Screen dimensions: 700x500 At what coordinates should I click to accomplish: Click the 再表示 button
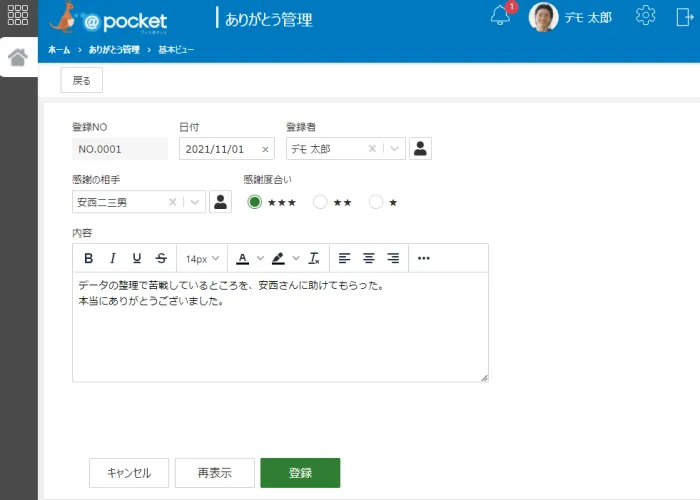coord(215,473)
